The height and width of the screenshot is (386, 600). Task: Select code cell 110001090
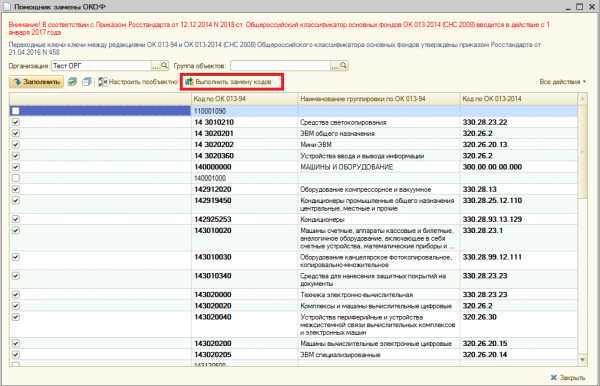point(244,111)
